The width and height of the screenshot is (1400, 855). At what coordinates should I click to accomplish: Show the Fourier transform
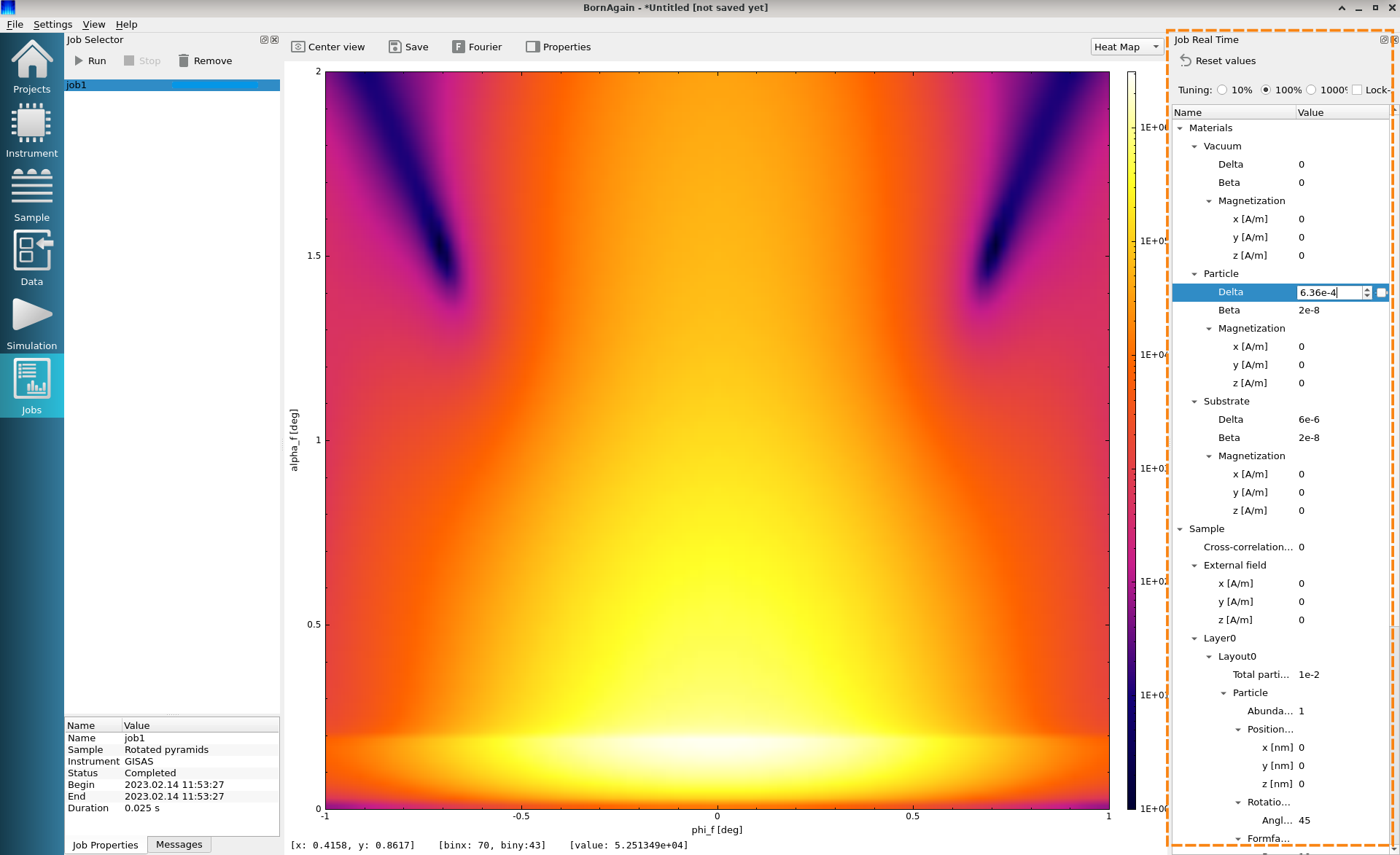click(x=477, y=47)
